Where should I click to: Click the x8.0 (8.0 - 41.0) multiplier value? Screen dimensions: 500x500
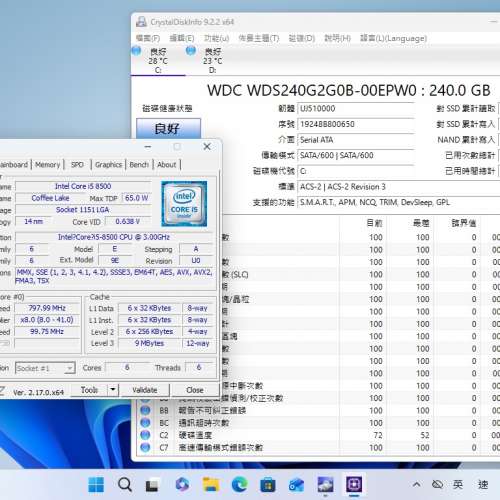(47, 320)
